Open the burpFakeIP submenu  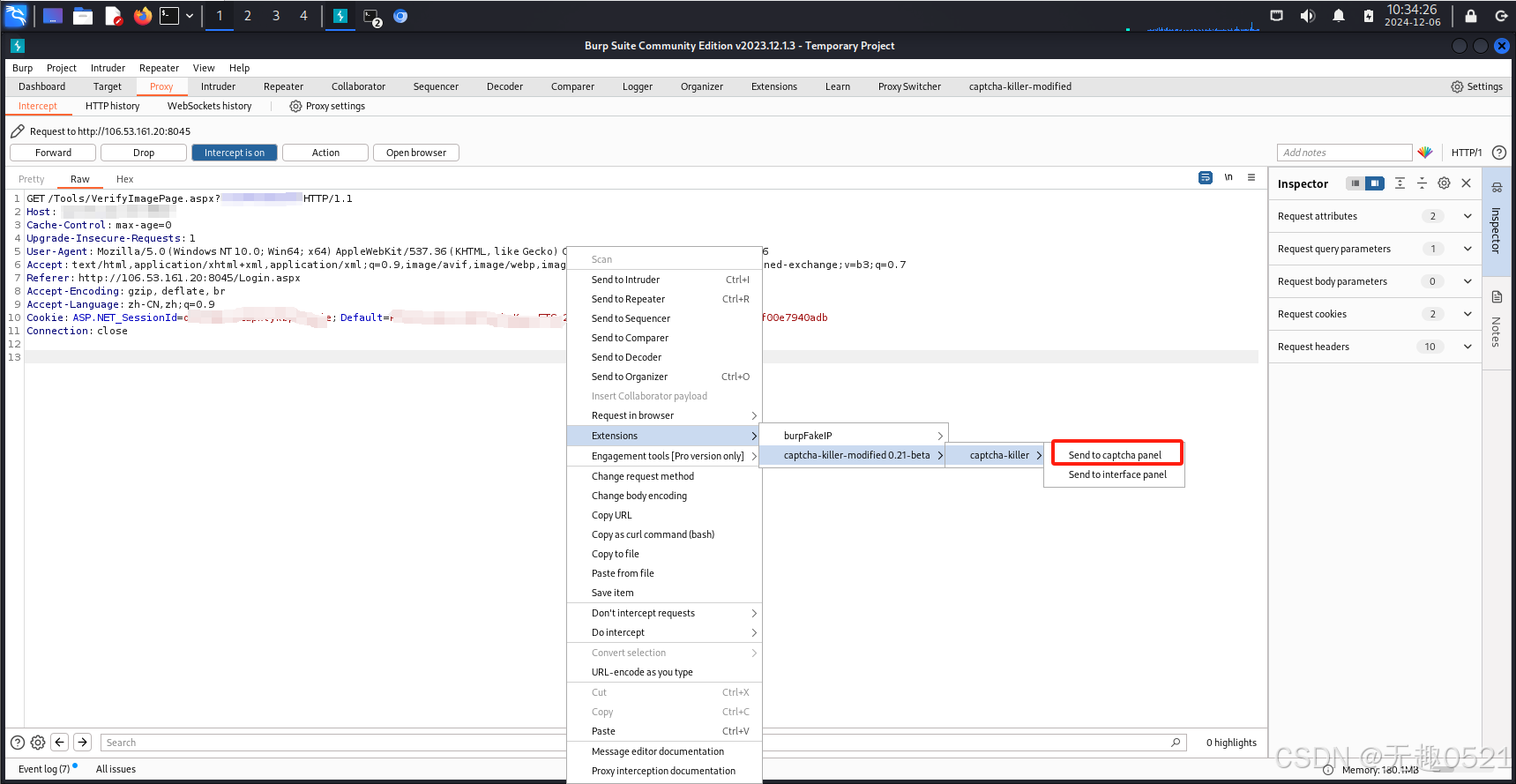[x=854, y=436]
